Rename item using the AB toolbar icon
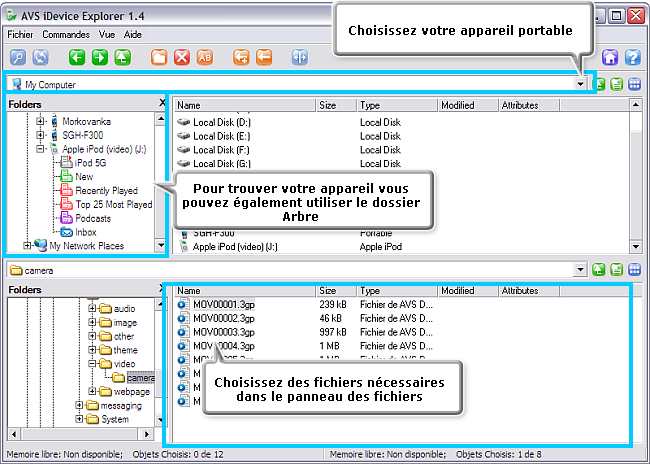Image resolution: width=650 pixels, height=464 pixels. click(x=205, y=57)
